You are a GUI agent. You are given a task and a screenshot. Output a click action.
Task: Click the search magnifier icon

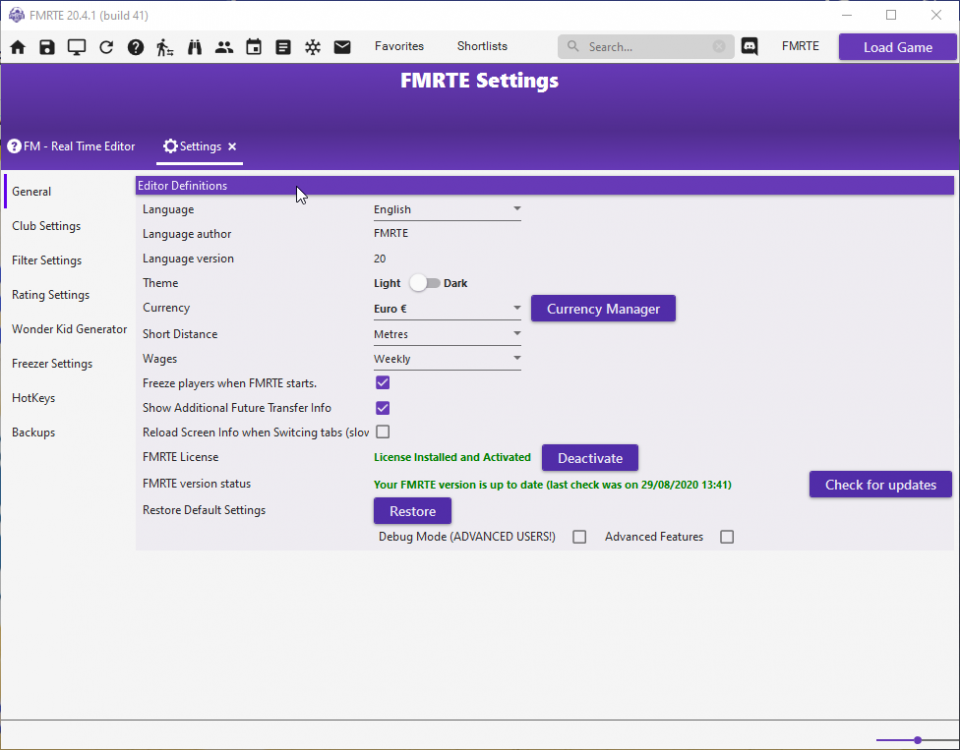573,47
